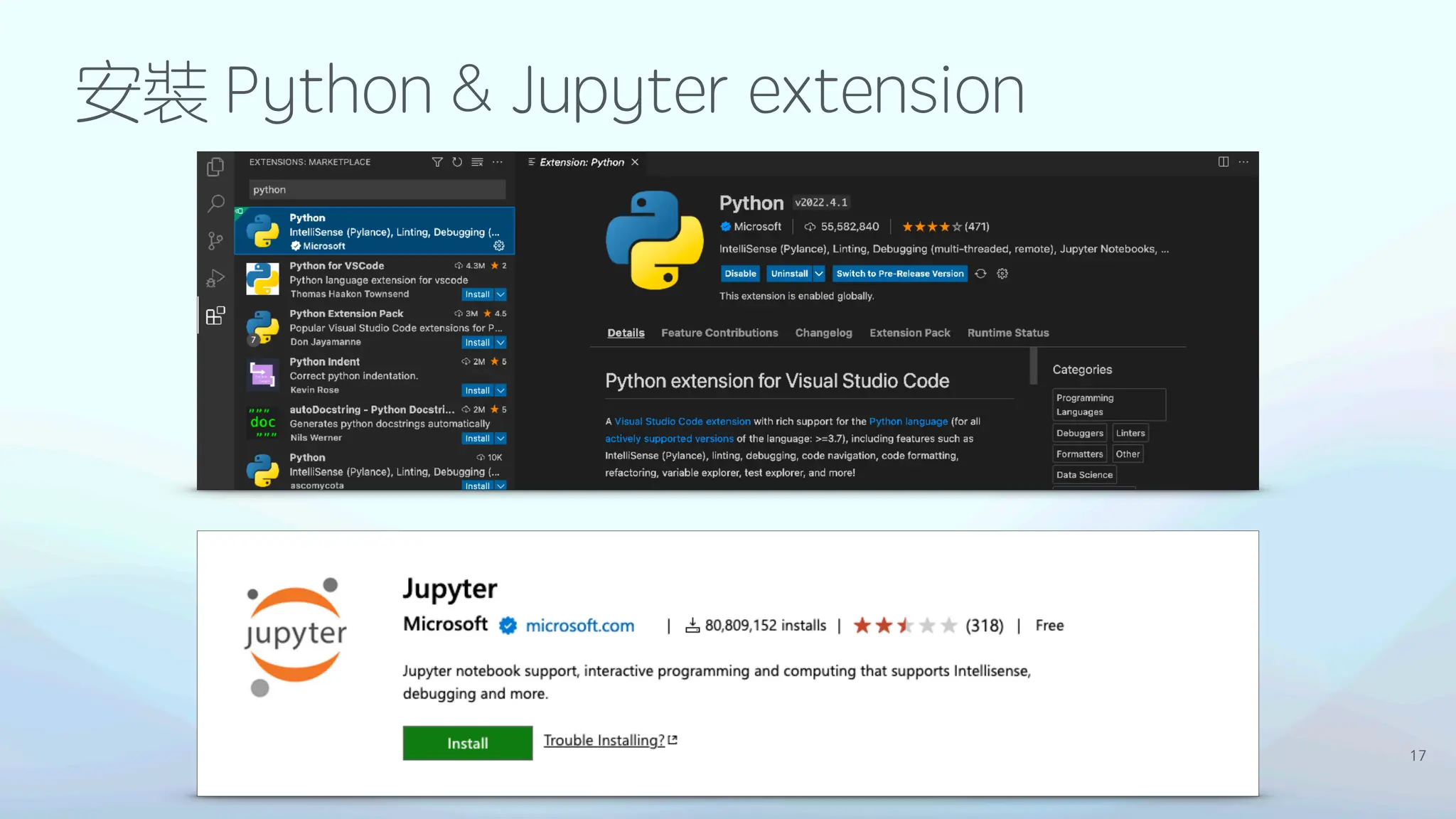Open marketplace views more actions menu
Screen dimensions: 1456x819
click(x=498, y=162)
